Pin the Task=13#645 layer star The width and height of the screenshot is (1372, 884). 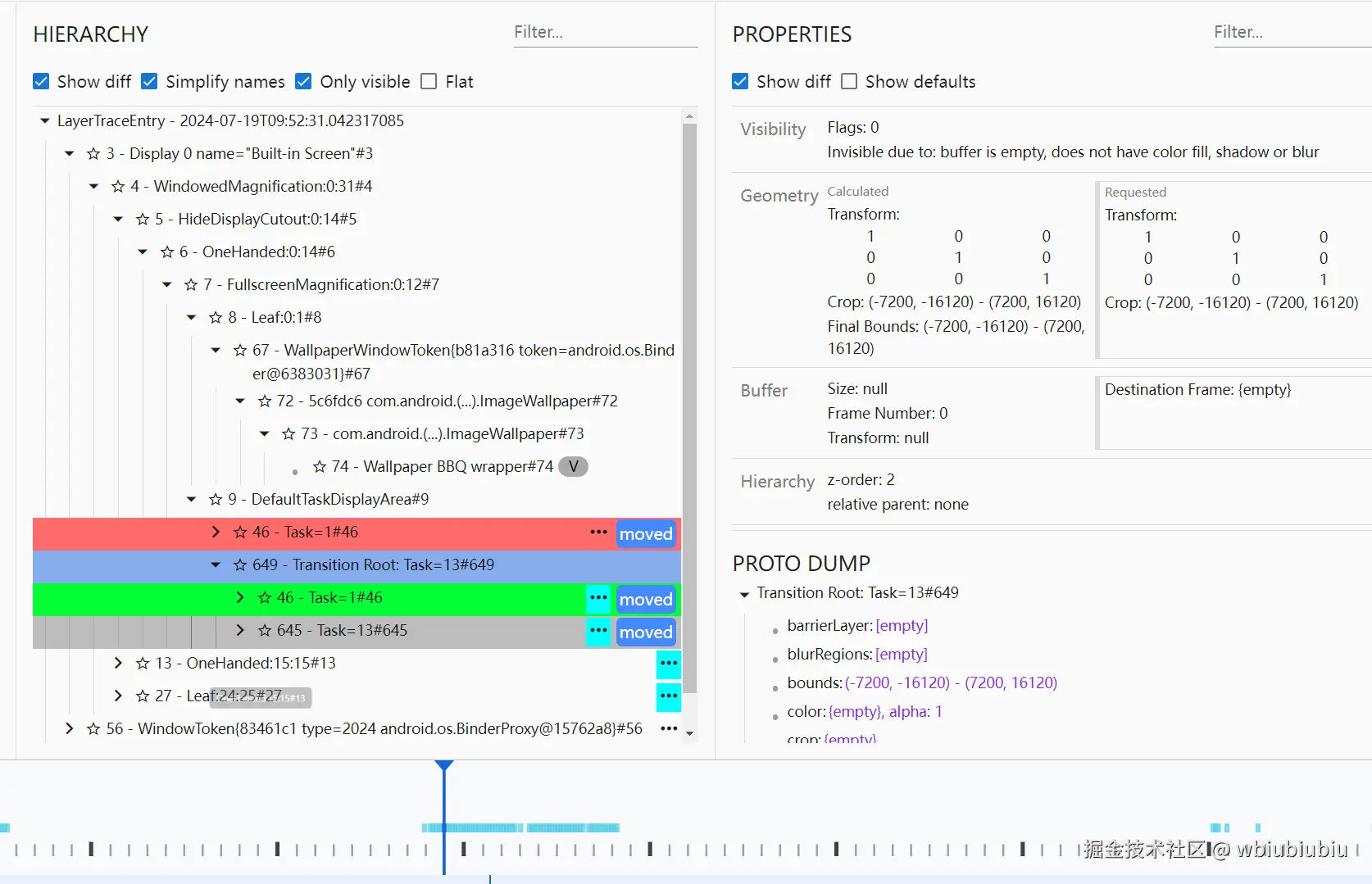pyautogui.click(x=265, y=631)
